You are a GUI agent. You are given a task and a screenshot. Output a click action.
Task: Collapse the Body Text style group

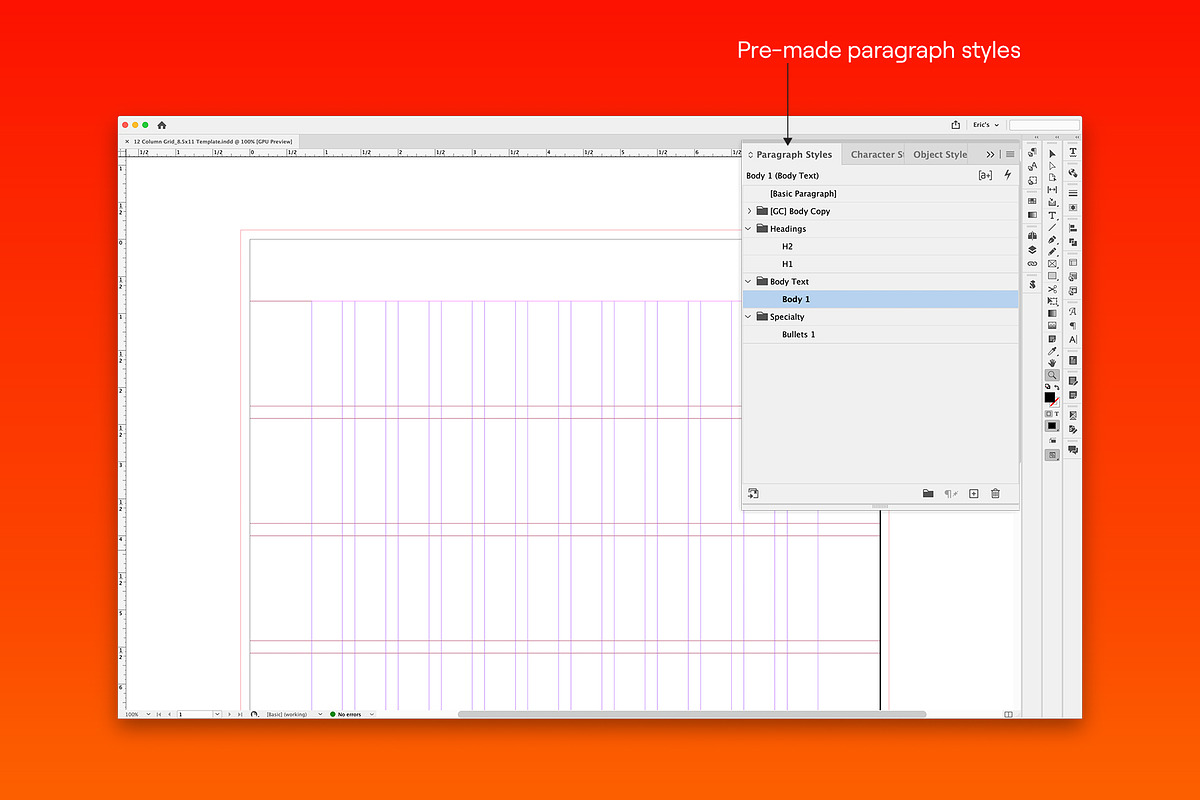(x=749, y=282)
